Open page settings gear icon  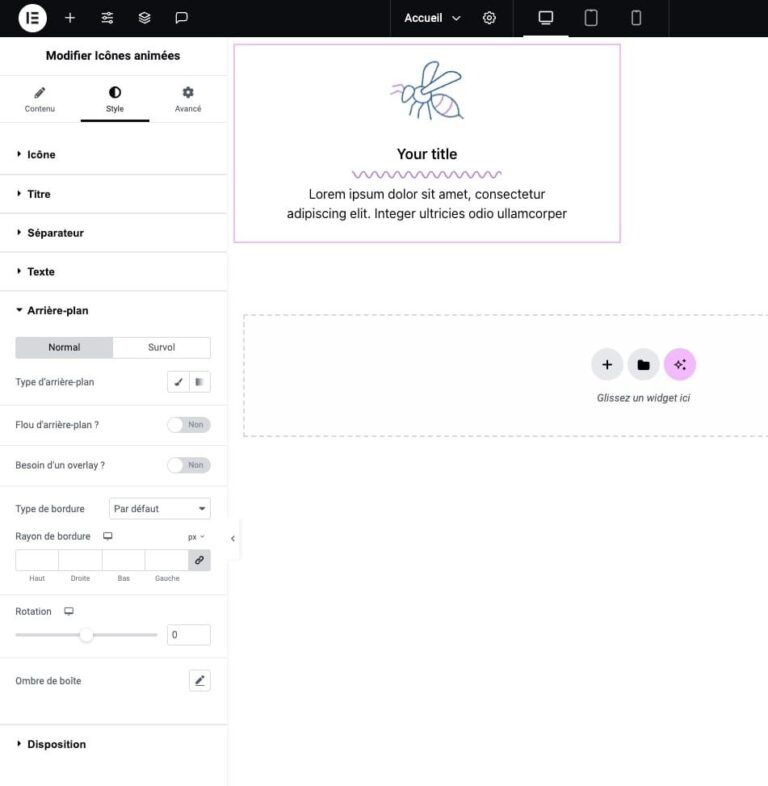point(489,18)
